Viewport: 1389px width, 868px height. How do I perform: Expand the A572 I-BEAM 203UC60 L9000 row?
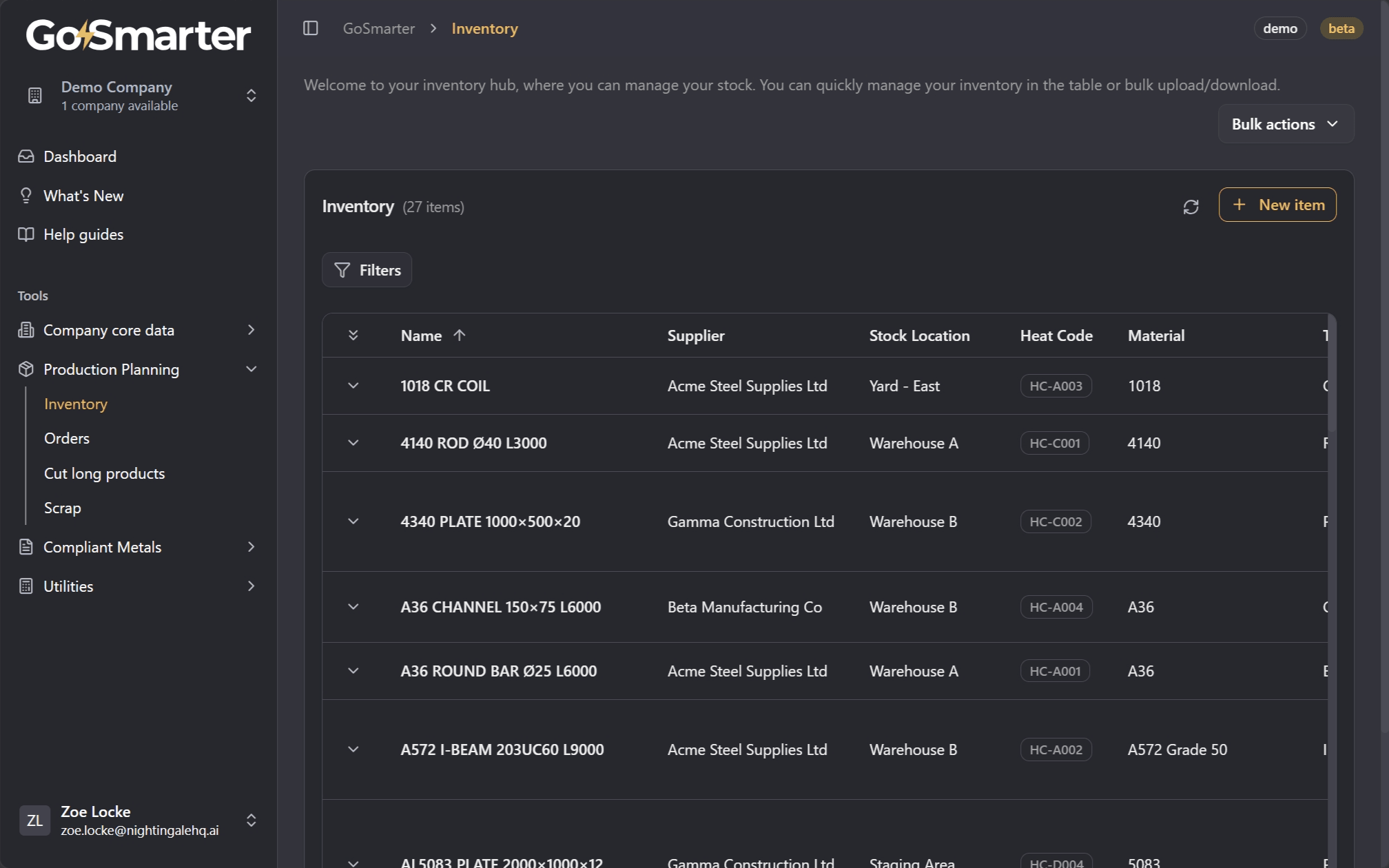coord(353,750)
